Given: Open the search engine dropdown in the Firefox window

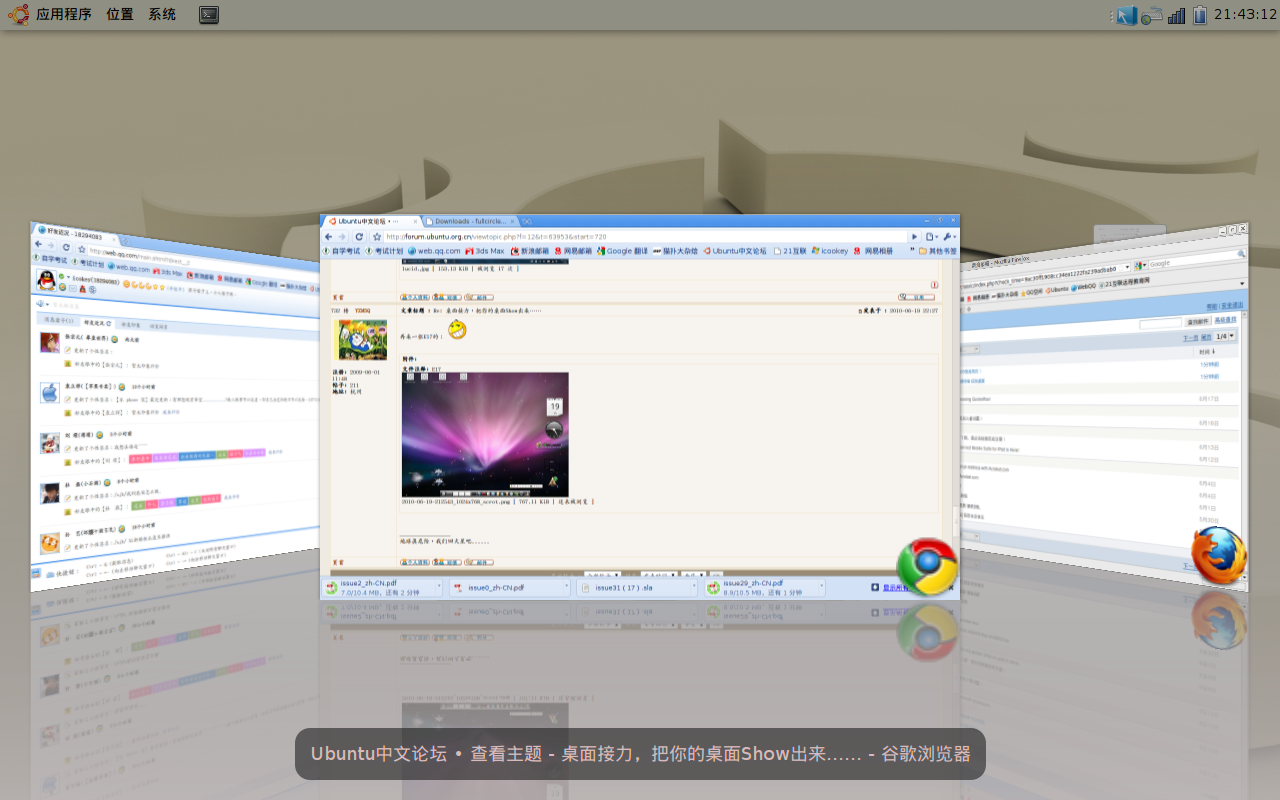Looking at the screenshot, I should 1140,265.
